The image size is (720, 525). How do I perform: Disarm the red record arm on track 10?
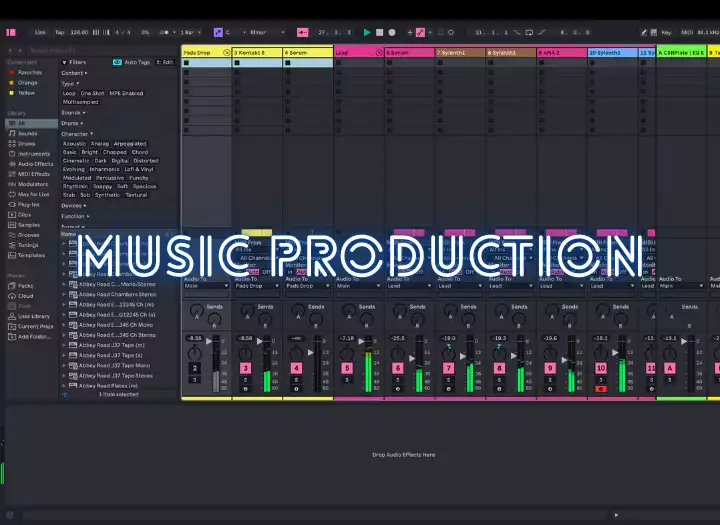coord(601,389)
